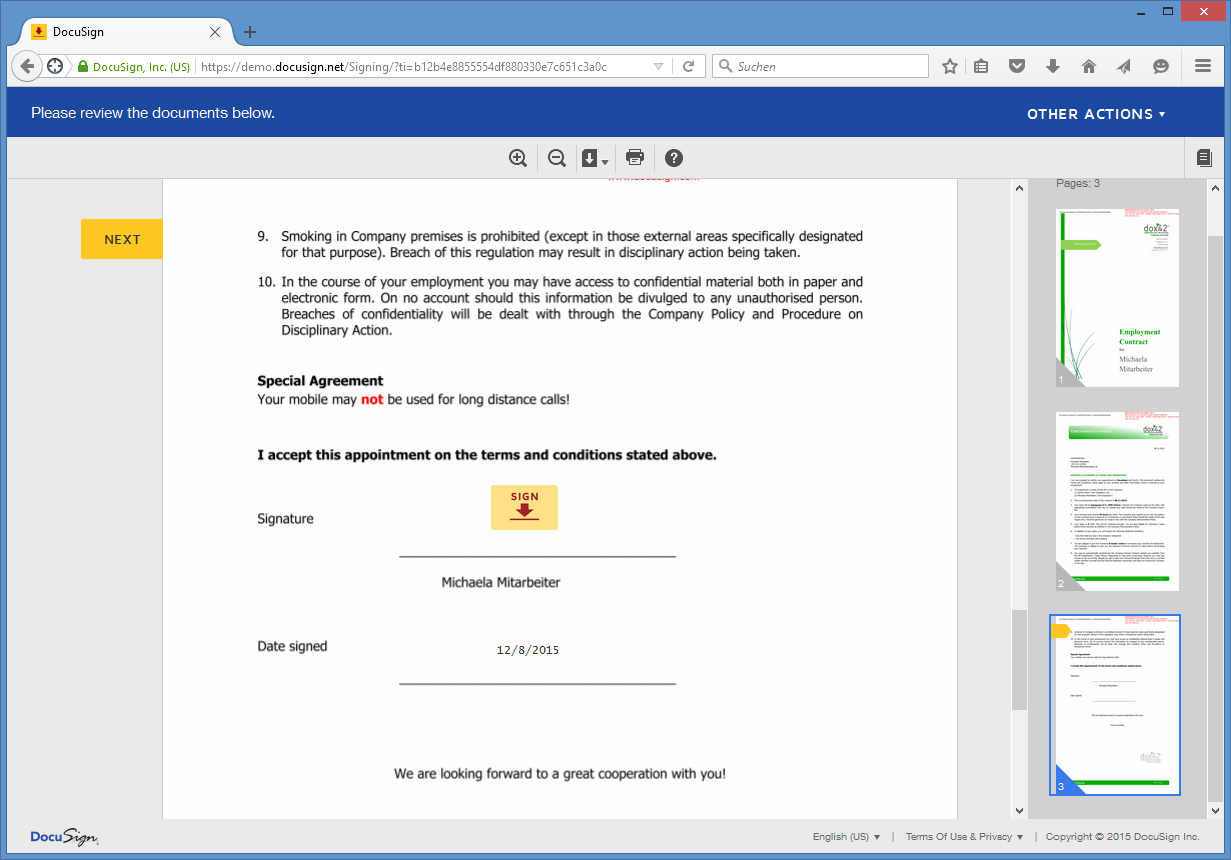Open page 2 thumbnail
Screen dimensions: 1231x860
1118,501
